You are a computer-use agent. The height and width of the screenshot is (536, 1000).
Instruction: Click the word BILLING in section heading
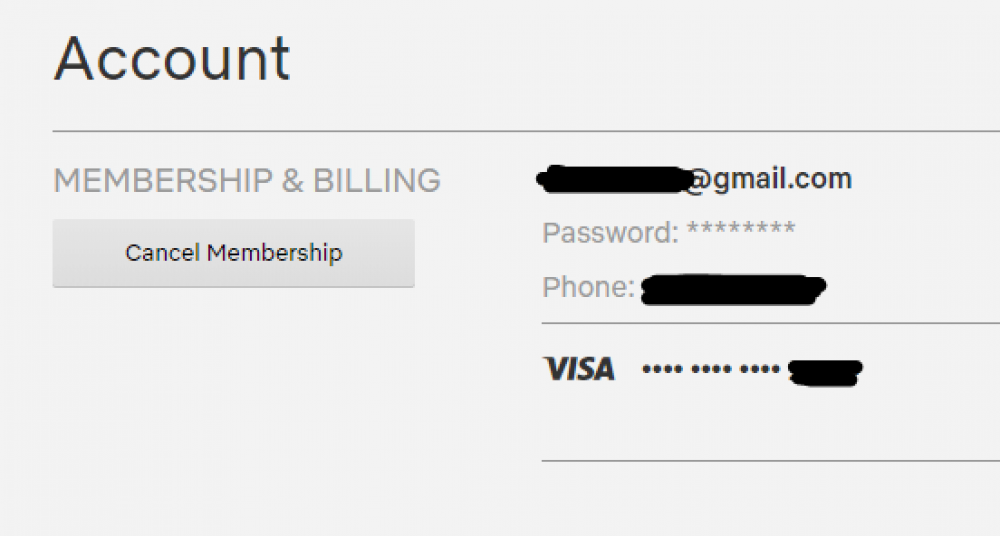pyautogui.click(x=377, y=181)
